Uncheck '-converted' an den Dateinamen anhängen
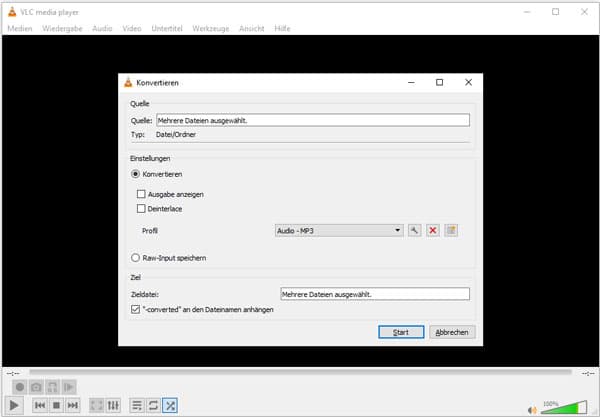600x417 pixels. click(x=136, y=309)
